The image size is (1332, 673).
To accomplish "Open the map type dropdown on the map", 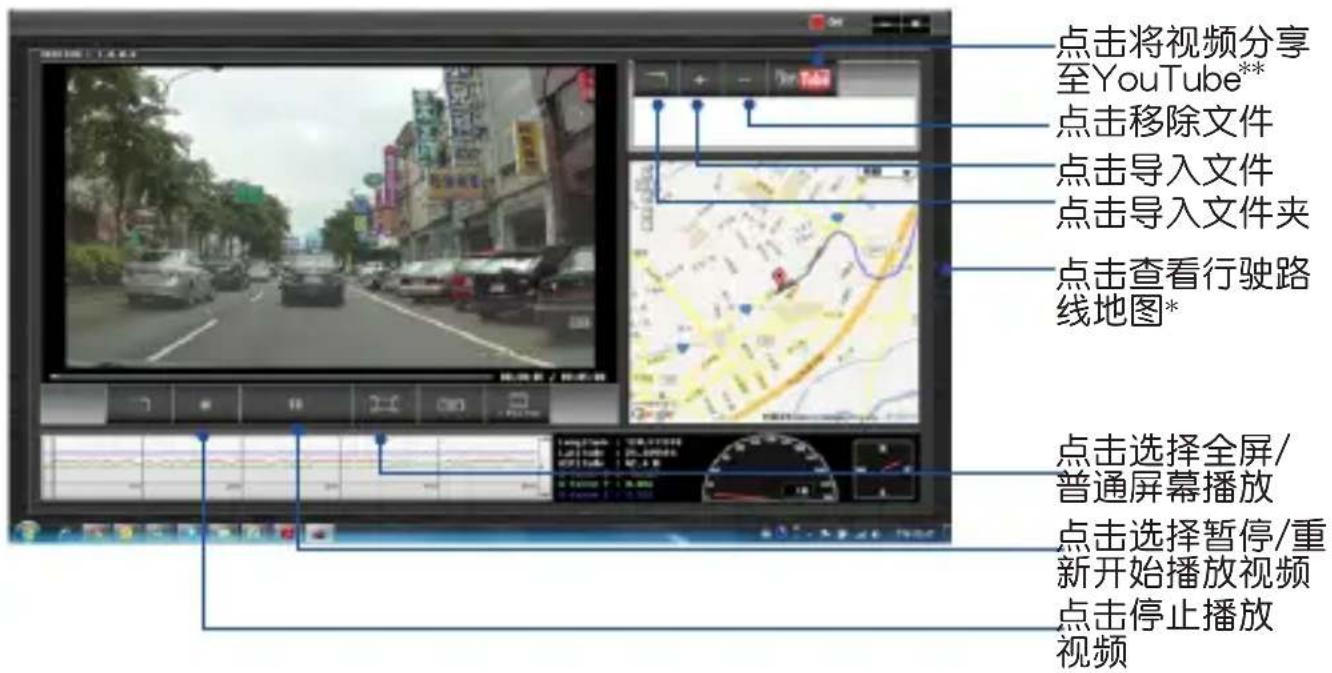I will [x=890, y=172].
